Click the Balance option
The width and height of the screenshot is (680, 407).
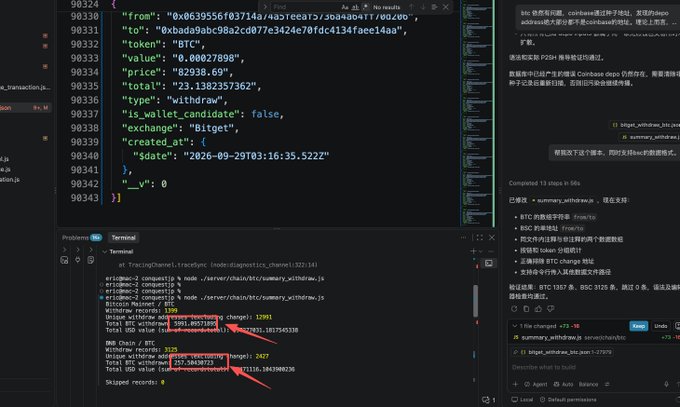click(588, 384)
